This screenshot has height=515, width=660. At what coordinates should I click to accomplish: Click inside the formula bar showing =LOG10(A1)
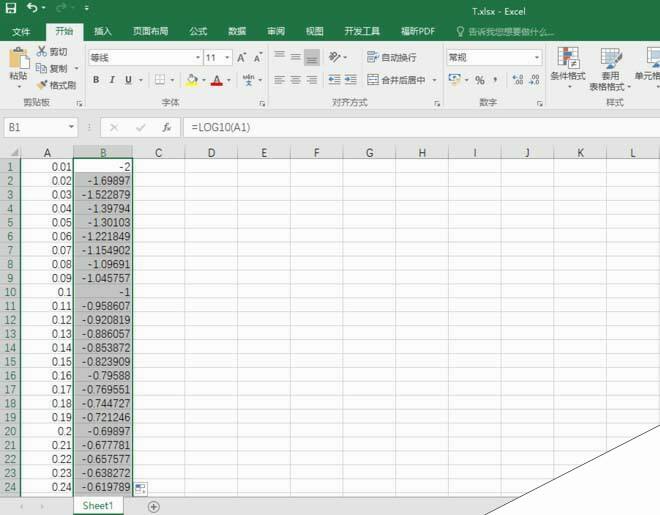(400, 128)
